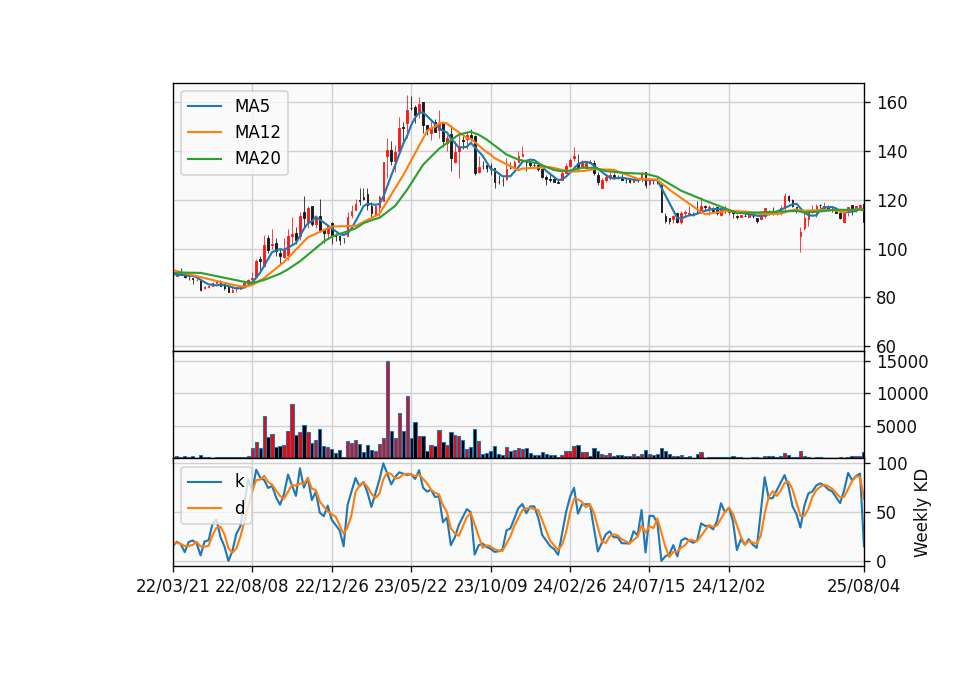
Task: Click the orange MA12 legend line swatch
Action: (204, 132)
